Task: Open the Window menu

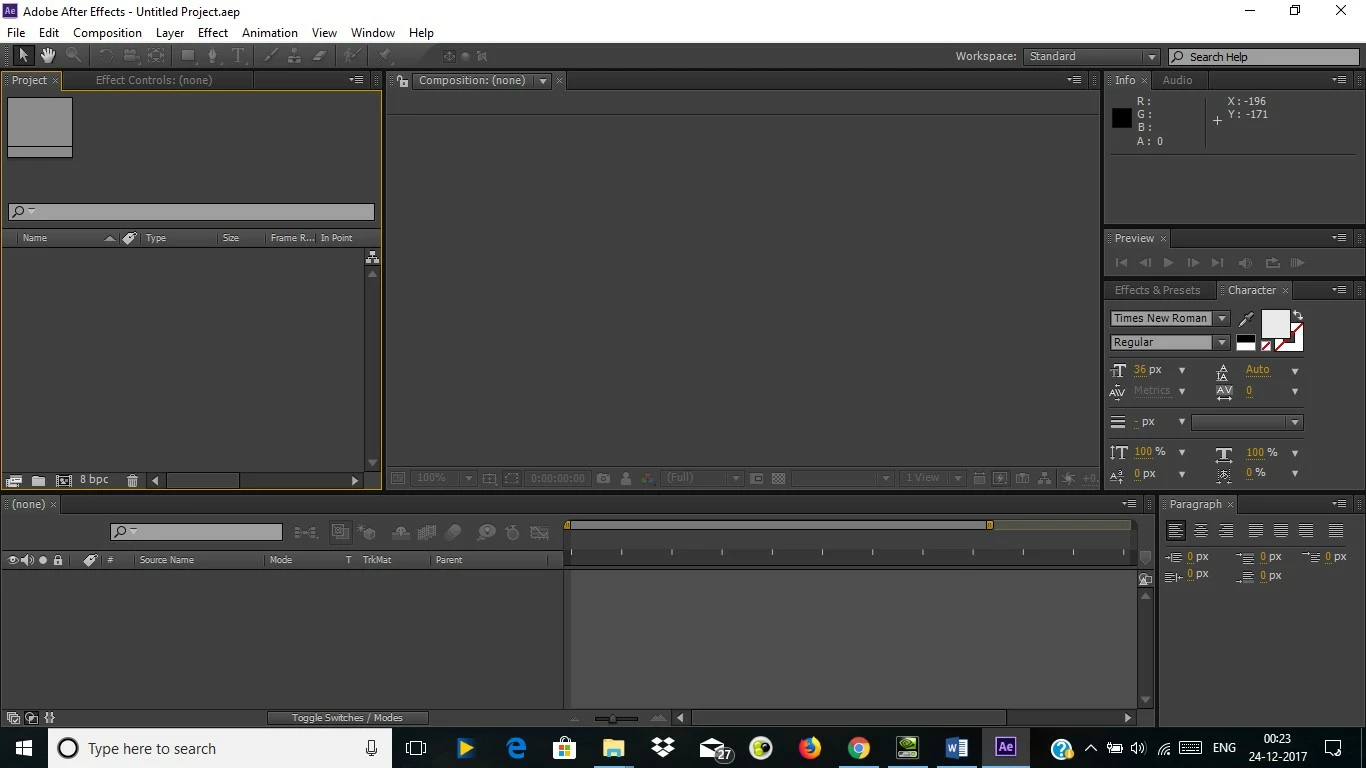Action: click(373, 33)
